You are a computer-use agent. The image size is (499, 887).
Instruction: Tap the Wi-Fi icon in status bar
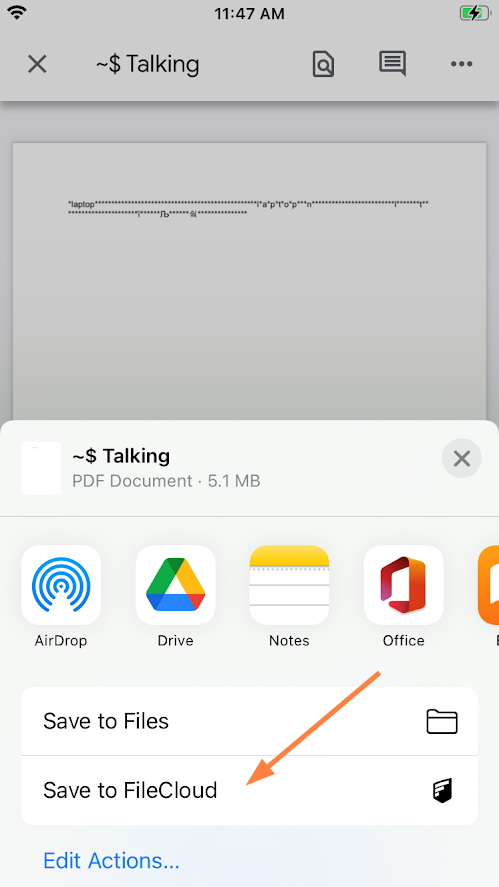pos(18,12)
